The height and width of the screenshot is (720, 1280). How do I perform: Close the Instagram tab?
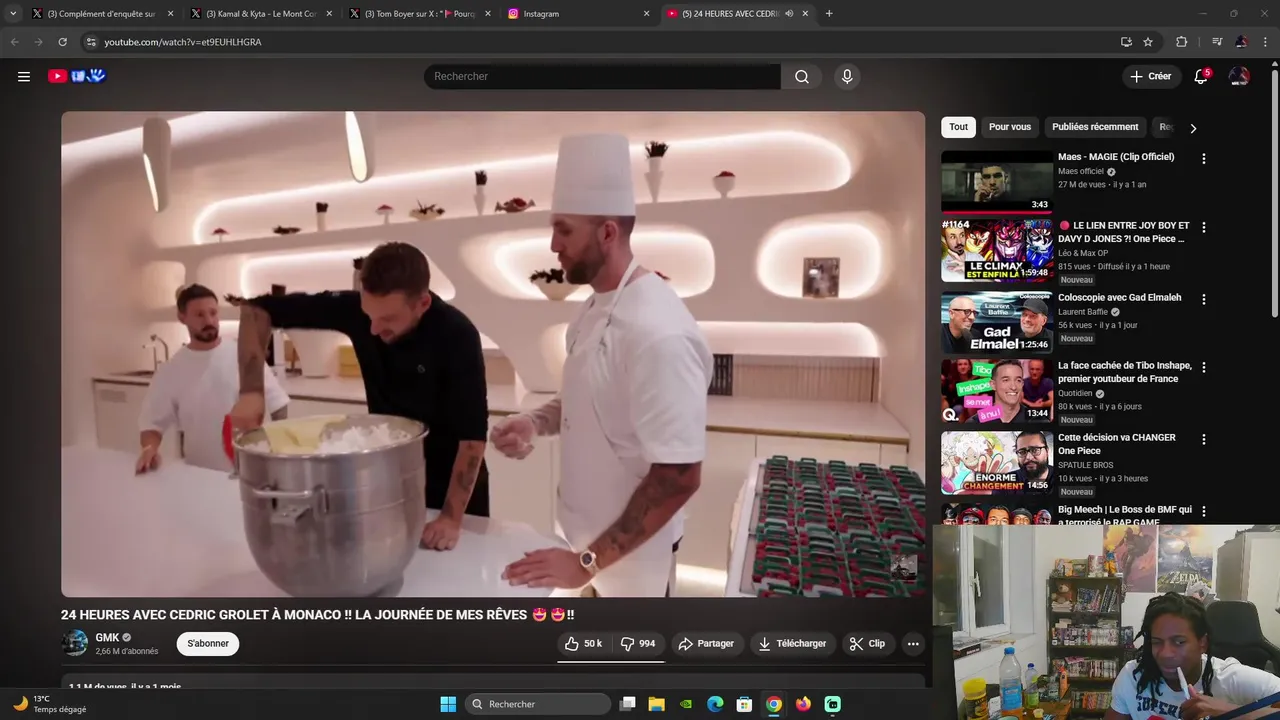pos(646,14)
